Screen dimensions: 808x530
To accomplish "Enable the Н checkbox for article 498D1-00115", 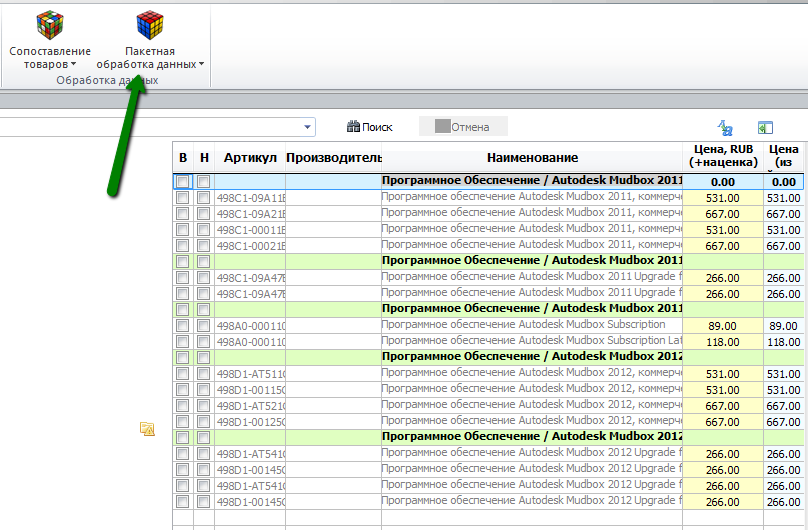I will (204, 389).
